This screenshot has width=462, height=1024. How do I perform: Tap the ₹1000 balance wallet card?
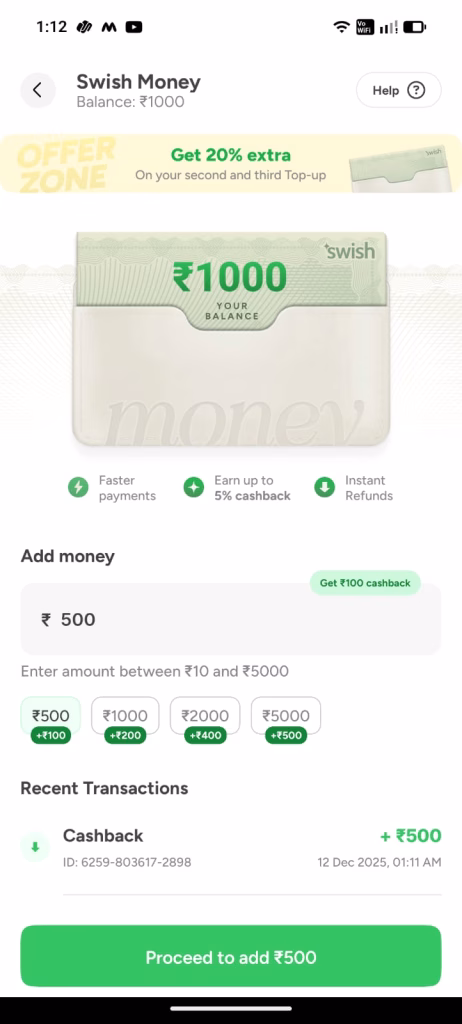tap(231, 338)
